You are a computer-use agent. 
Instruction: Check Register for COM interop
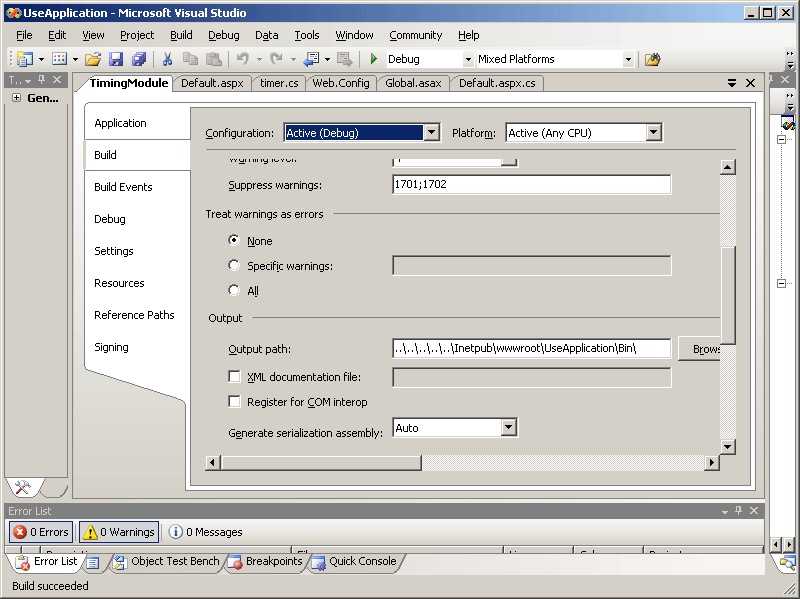pyautogui.click(x=235, y=402)
